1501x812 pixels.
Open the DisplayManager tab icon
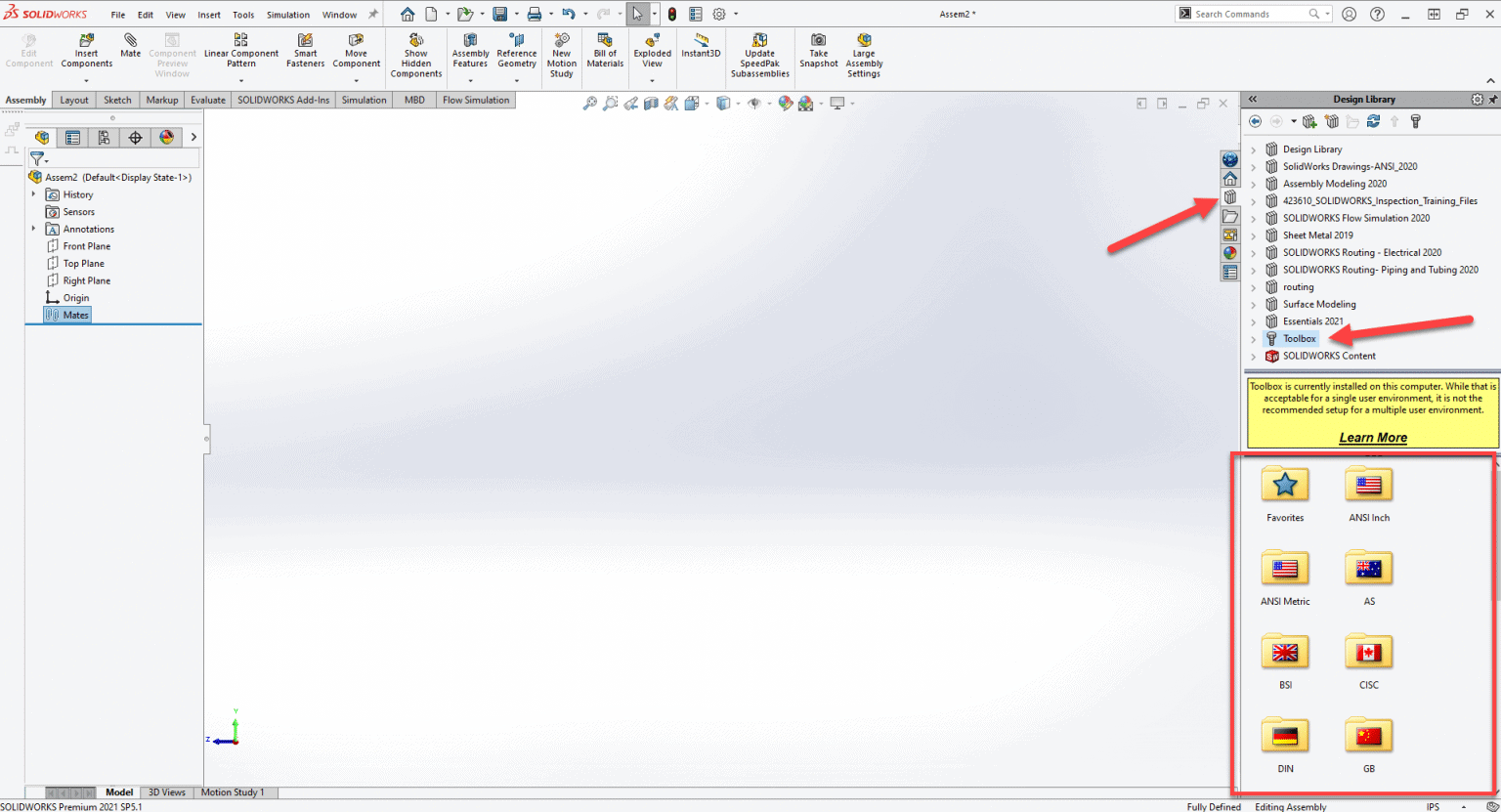(x=166, y=138)
